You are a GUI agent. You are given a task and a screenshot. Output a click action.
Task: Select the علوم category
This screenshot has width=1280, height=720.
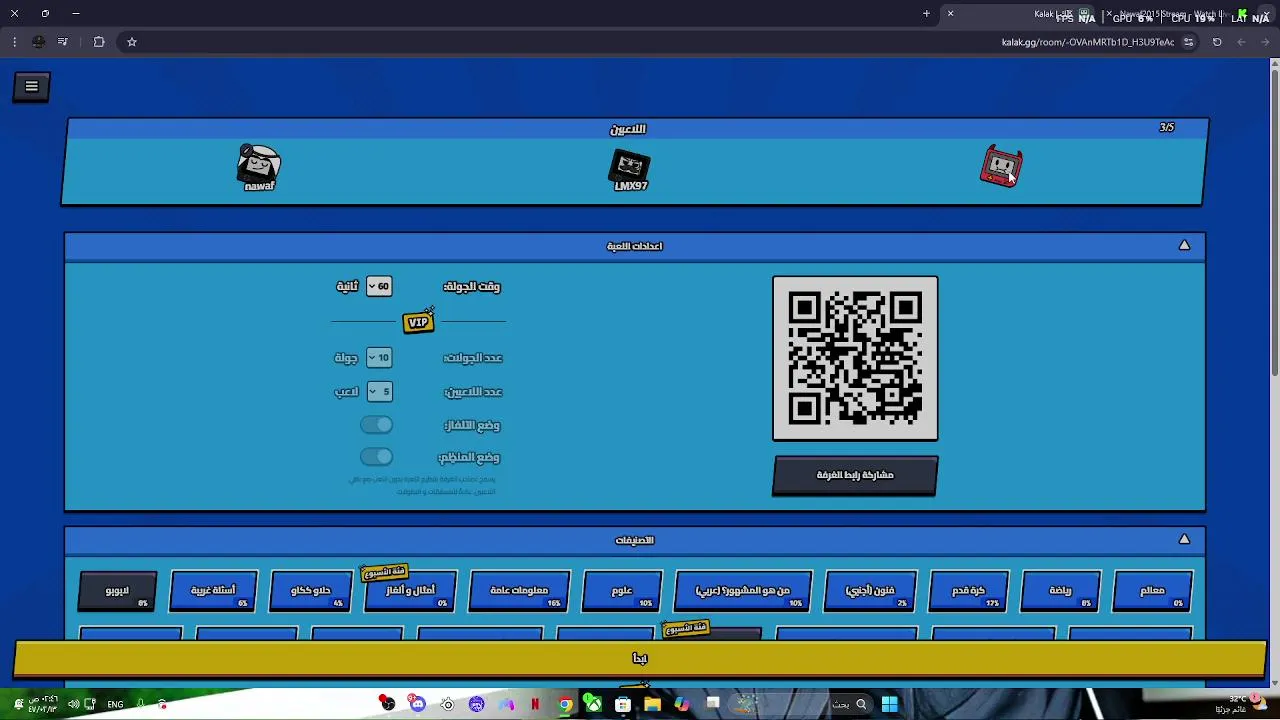pyautogui.click(x=622, y=591)
